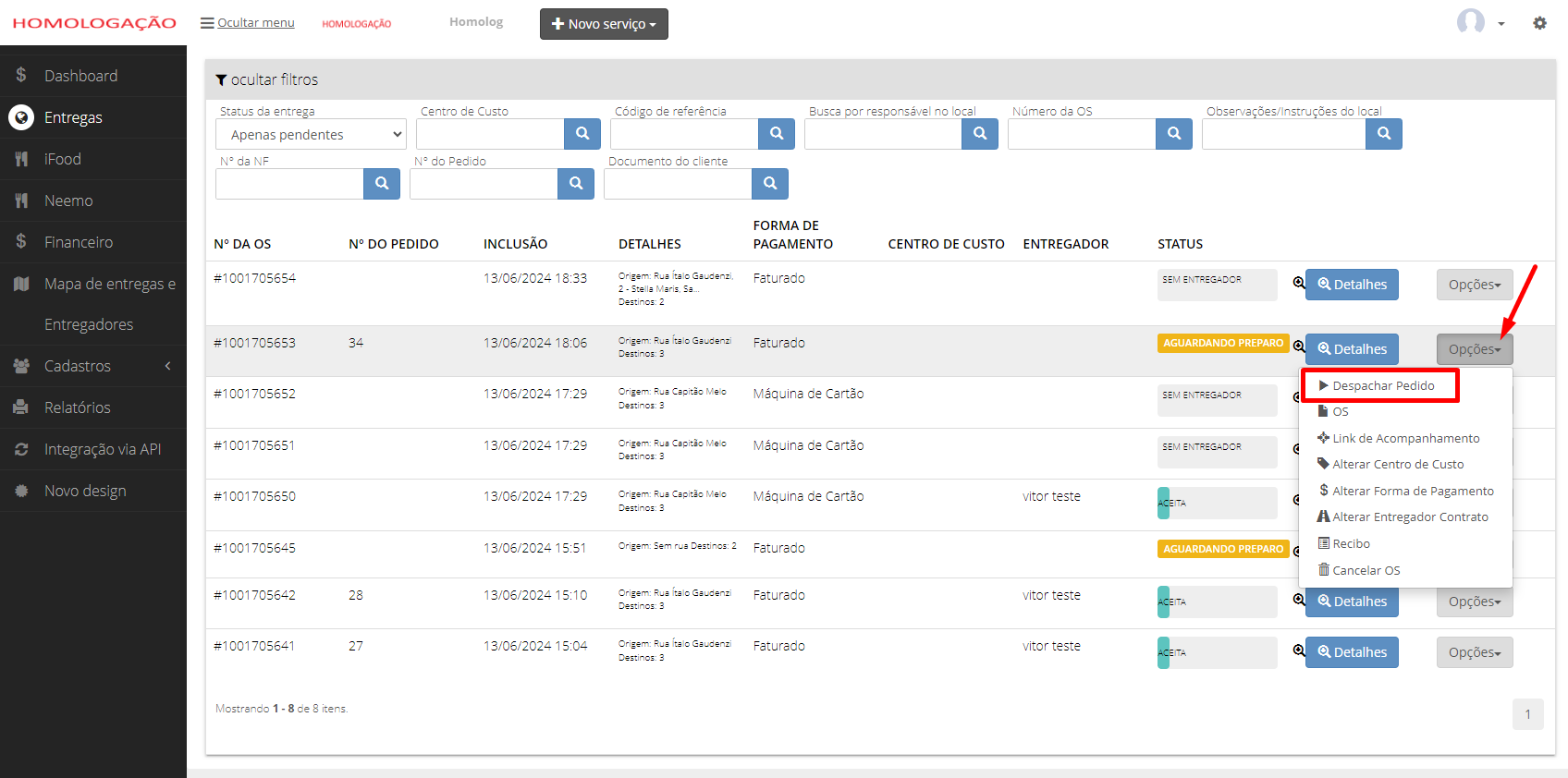This screenshot has height=778, width=1568.
Task: Search by Centro de Custo magnifier button
Action: click(x=582, y=134)
